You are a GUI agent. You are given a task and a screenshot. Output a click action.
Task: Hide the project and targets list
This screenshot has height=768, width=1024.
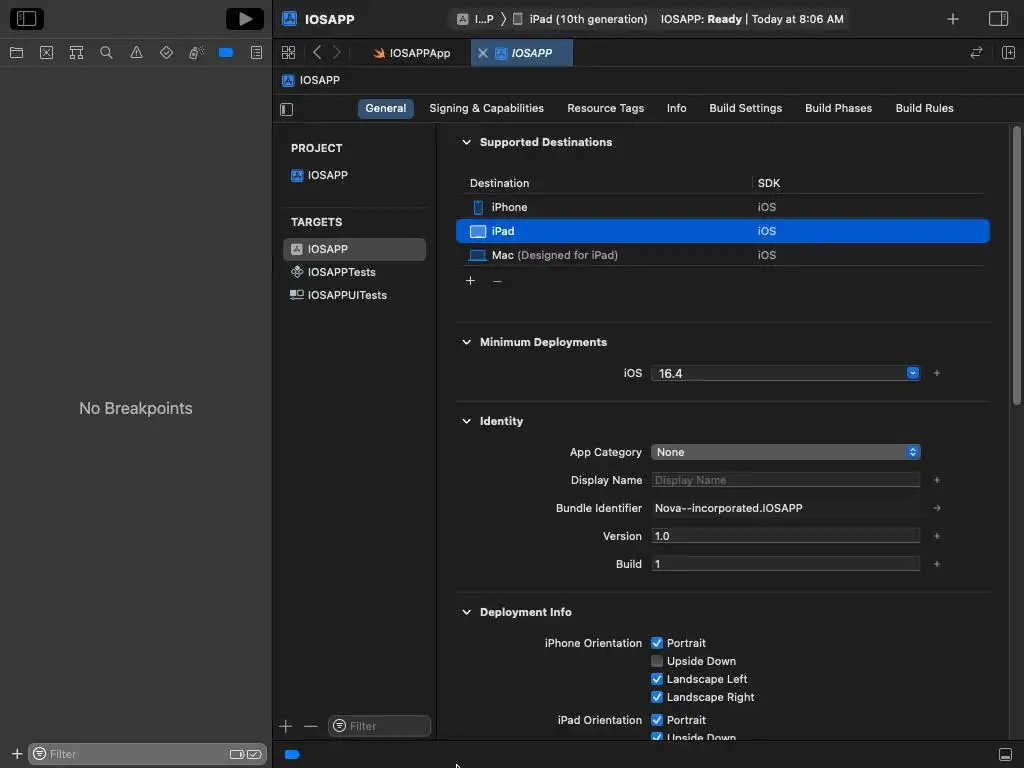(287, 109)
